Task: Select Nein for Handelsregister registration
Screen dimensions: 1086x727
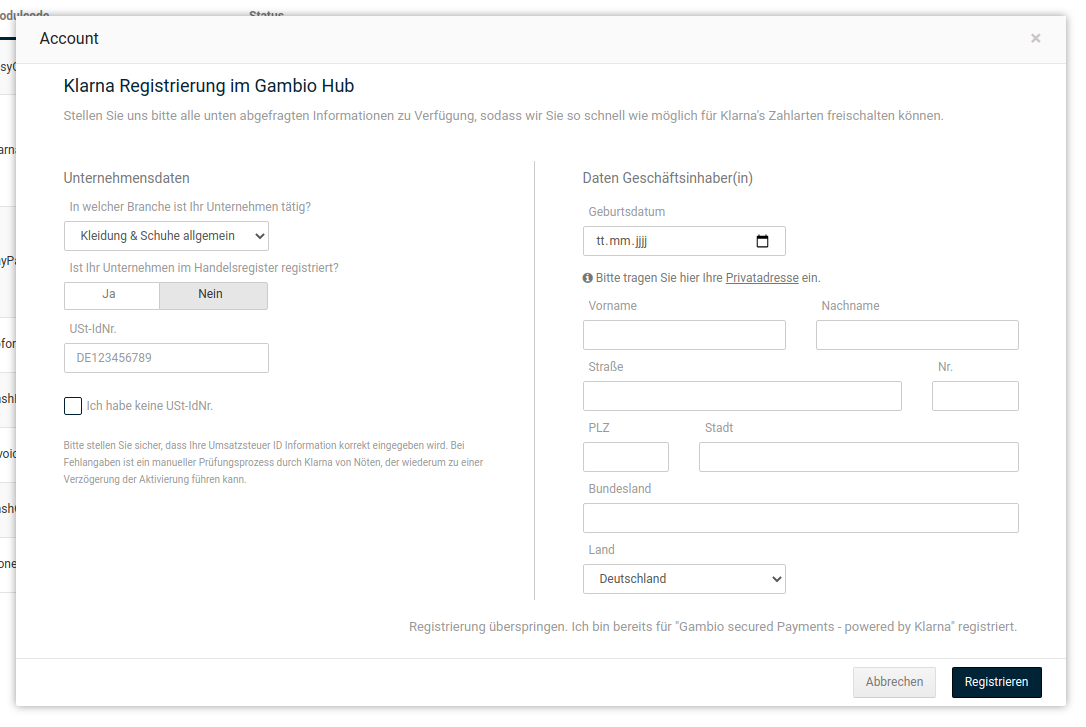Action: 213,296
